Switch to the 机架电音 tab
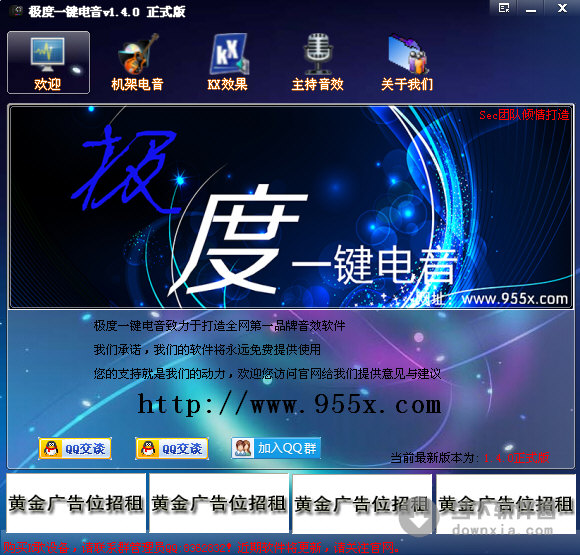Image resolution: width=580 pixels, height=555 pixels. coord(137,63)
